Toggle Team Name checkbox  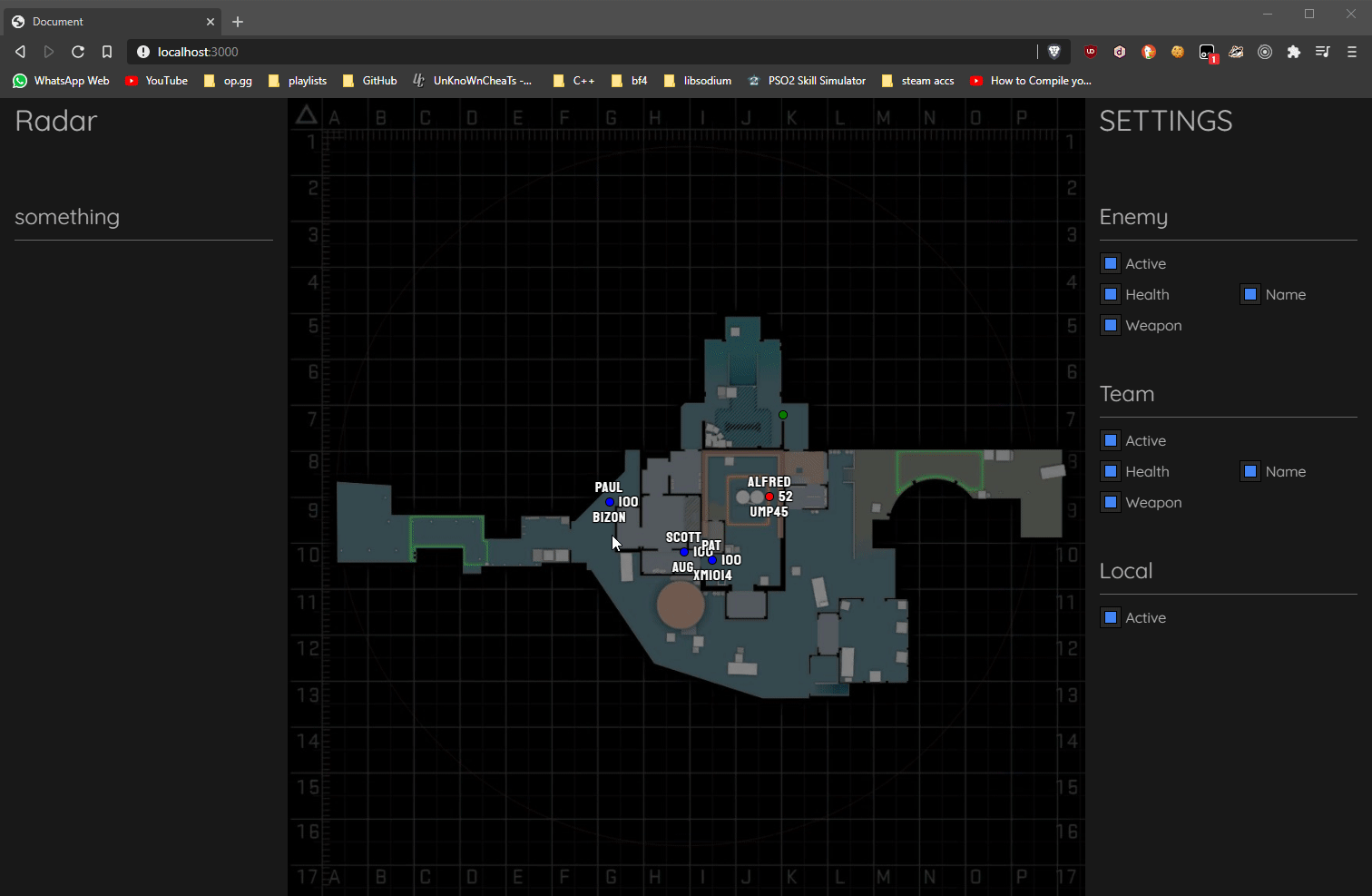[x=1250, y=471]
